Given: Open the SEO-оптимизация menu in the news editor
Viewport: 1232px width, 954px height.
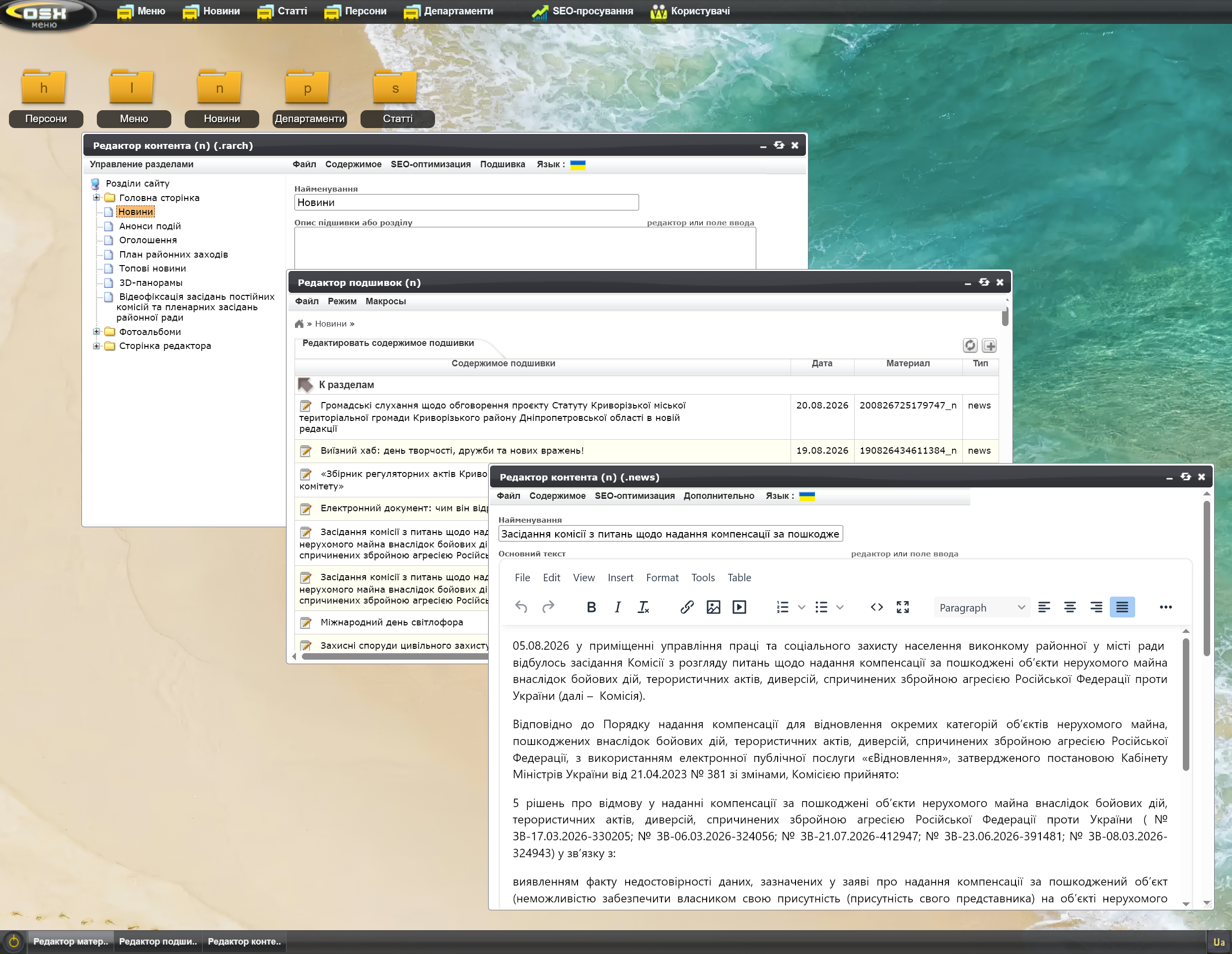Looking at the screenshot, I should click(635, 495).
